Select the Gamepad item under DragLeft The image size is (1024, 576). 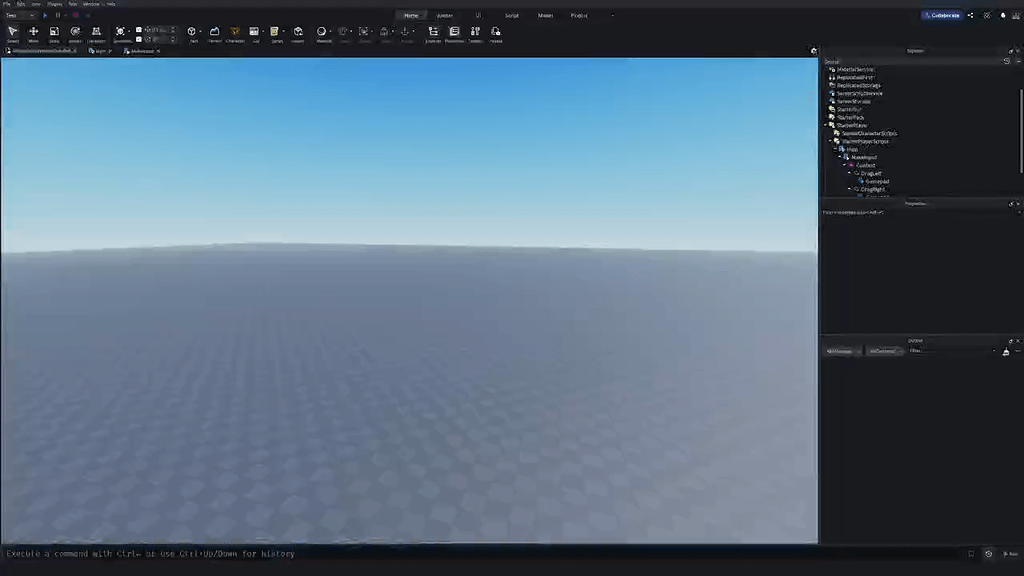pyautogui.click(x=877, y=182)
